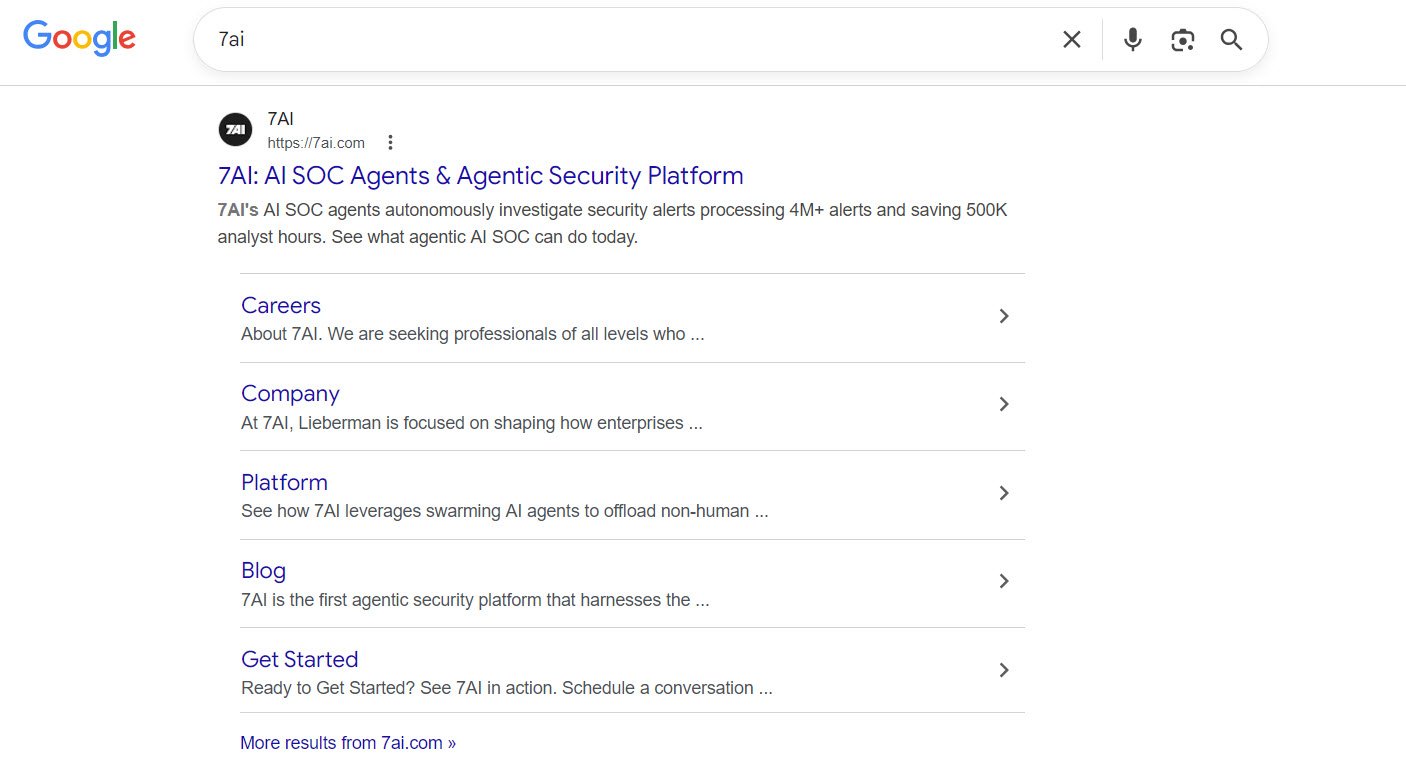Click the Blog row chevron arrow
Viewport: 1406px width, 775px height.
(1005, 581)
